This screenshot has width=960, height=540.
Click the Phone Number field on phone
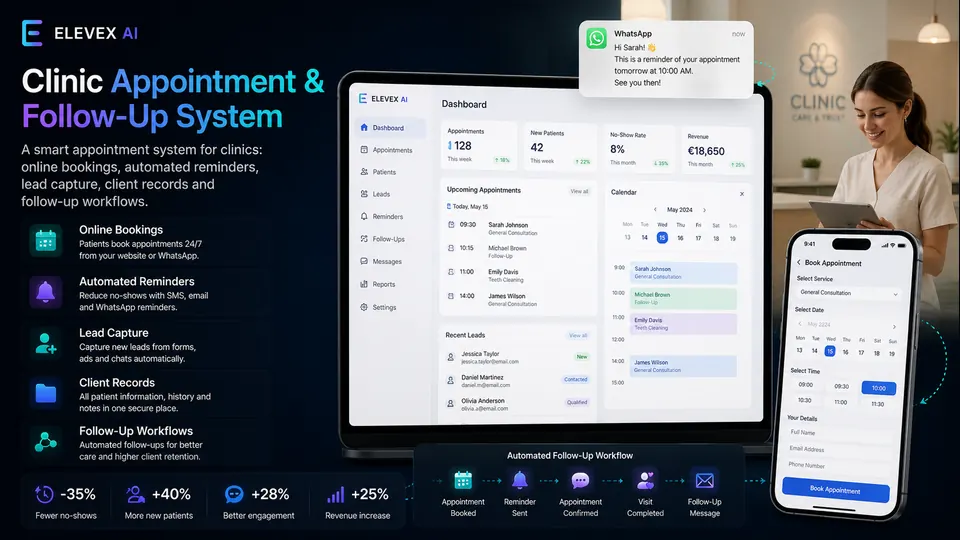pos(838,467)
